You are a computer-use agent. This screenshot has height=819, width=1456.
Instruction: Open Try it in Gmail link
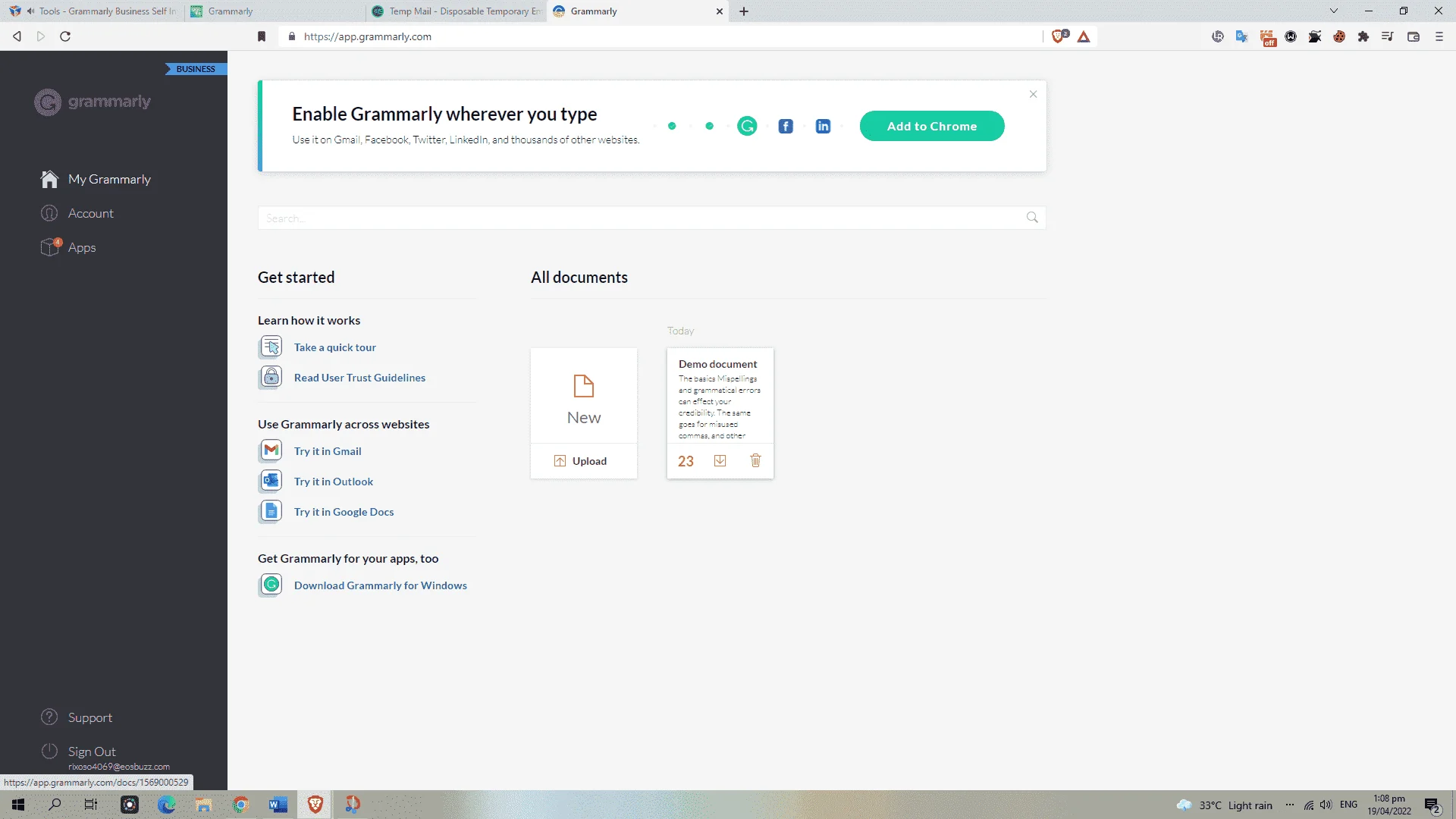click(328, 451)
